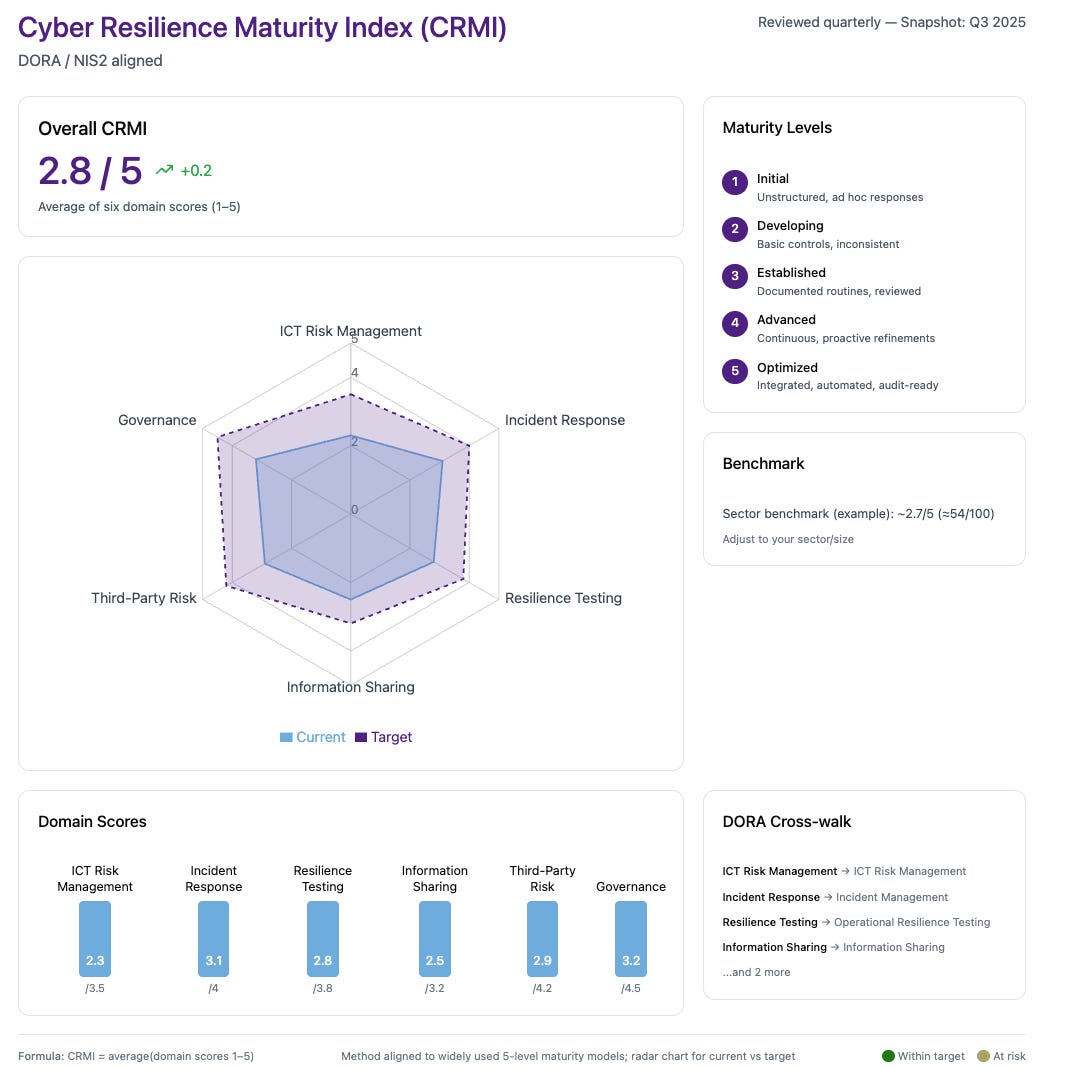The height and width of the screenshot is (1069, 1073).
Task: Click 'Adjust to your sector/size' note
Action: click(x=788, y=539)
